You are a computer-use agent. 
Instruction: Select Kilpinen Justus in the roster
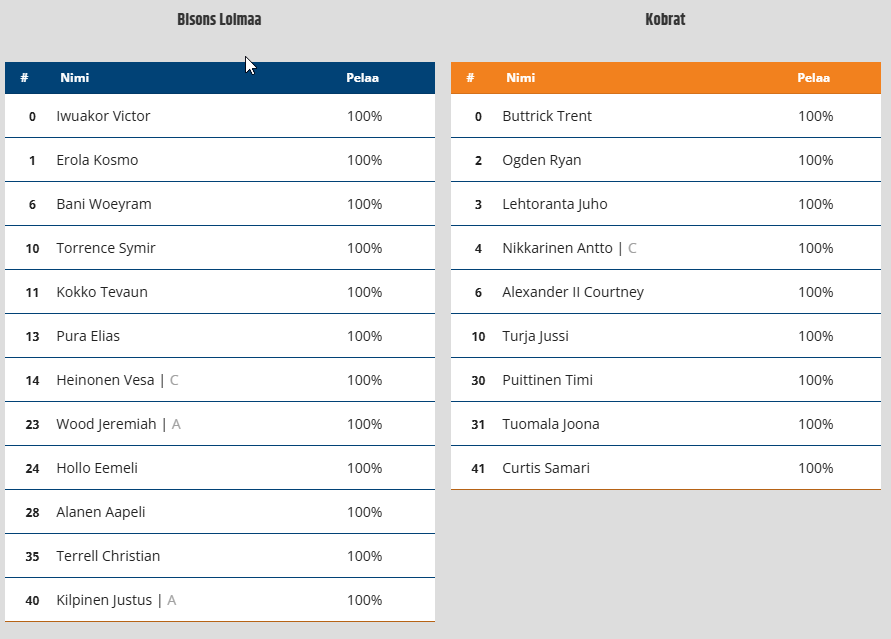(104, 600)
